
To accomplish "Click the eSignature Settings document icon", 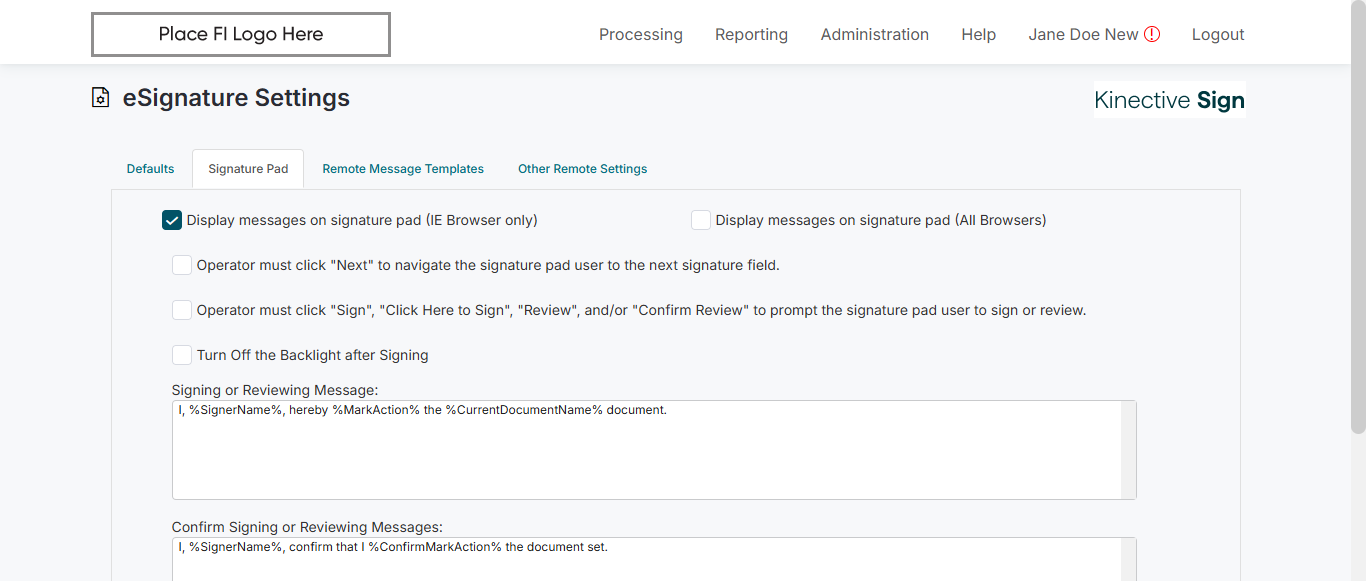I will (100, 98).
